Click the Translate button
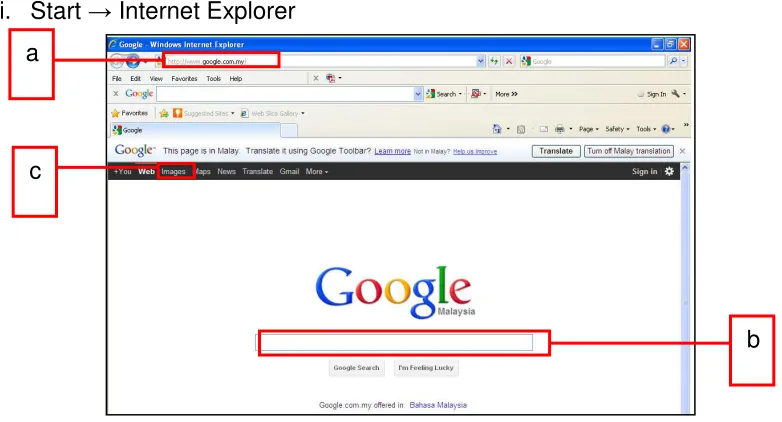Screen dimensions: 782x422 pyautogui.click(x=556, y=151)
